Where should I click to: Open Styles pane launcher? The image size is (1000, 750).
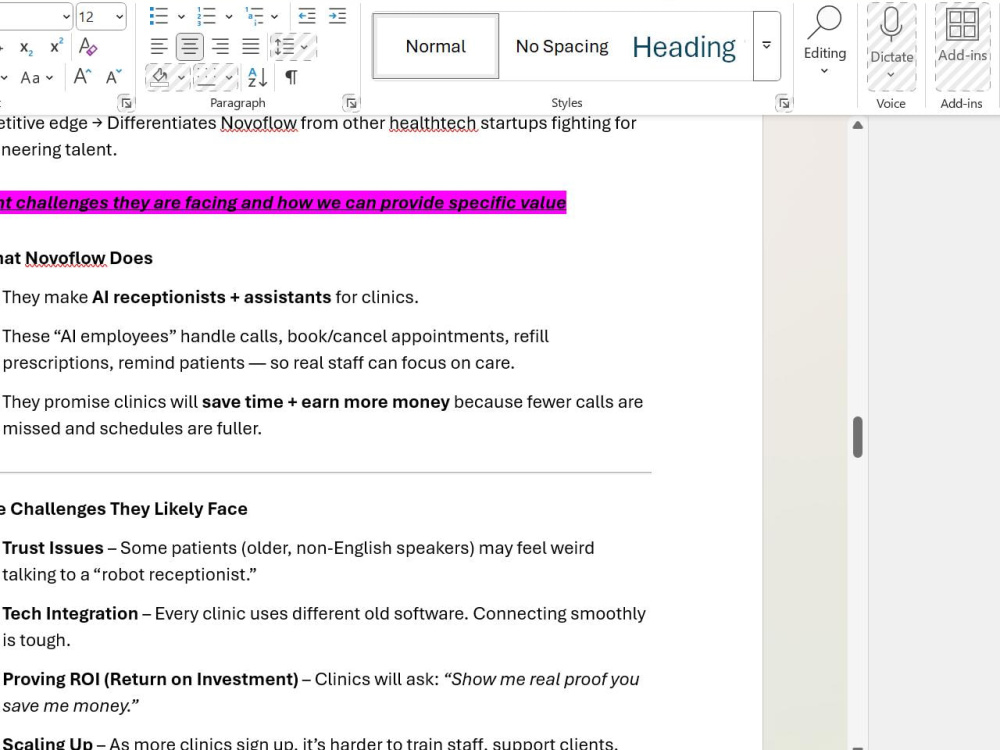[x=783, y=102]
